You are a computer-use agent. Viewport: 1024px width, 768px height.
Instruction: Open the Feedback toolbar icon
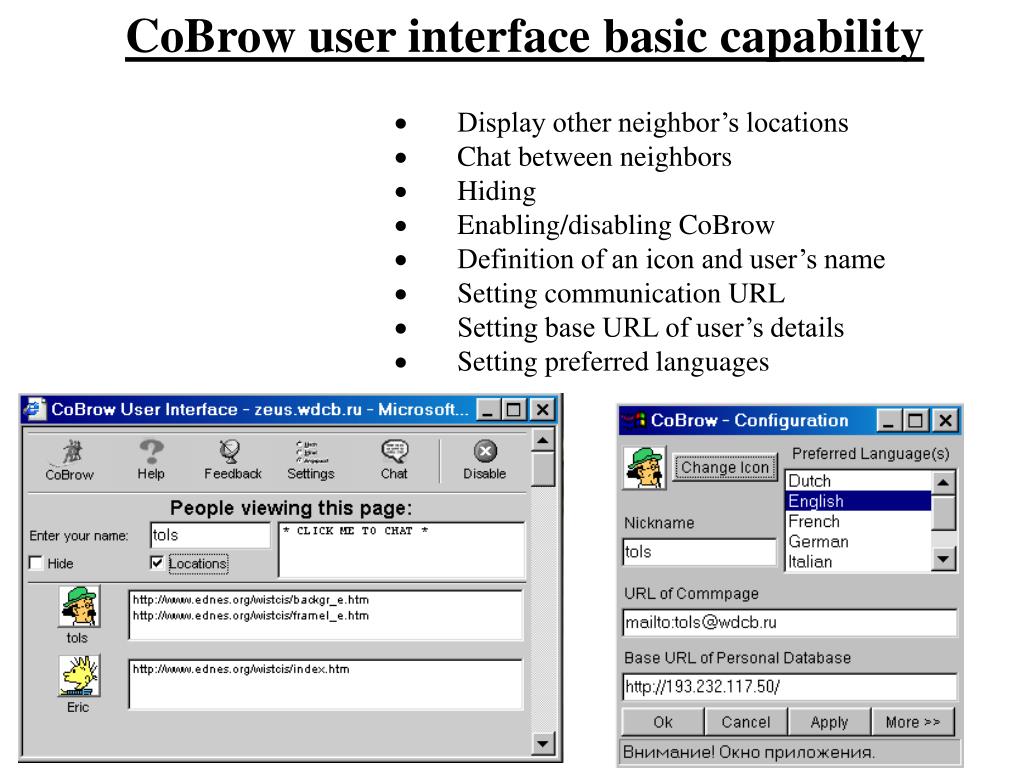(232, 460)
